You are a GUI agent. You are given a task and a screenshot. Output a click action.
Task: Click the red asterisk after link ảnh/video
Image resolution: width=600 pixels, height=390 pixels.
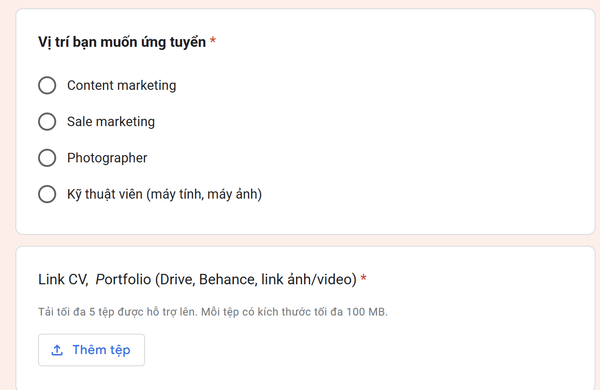[x=364, y=278]
